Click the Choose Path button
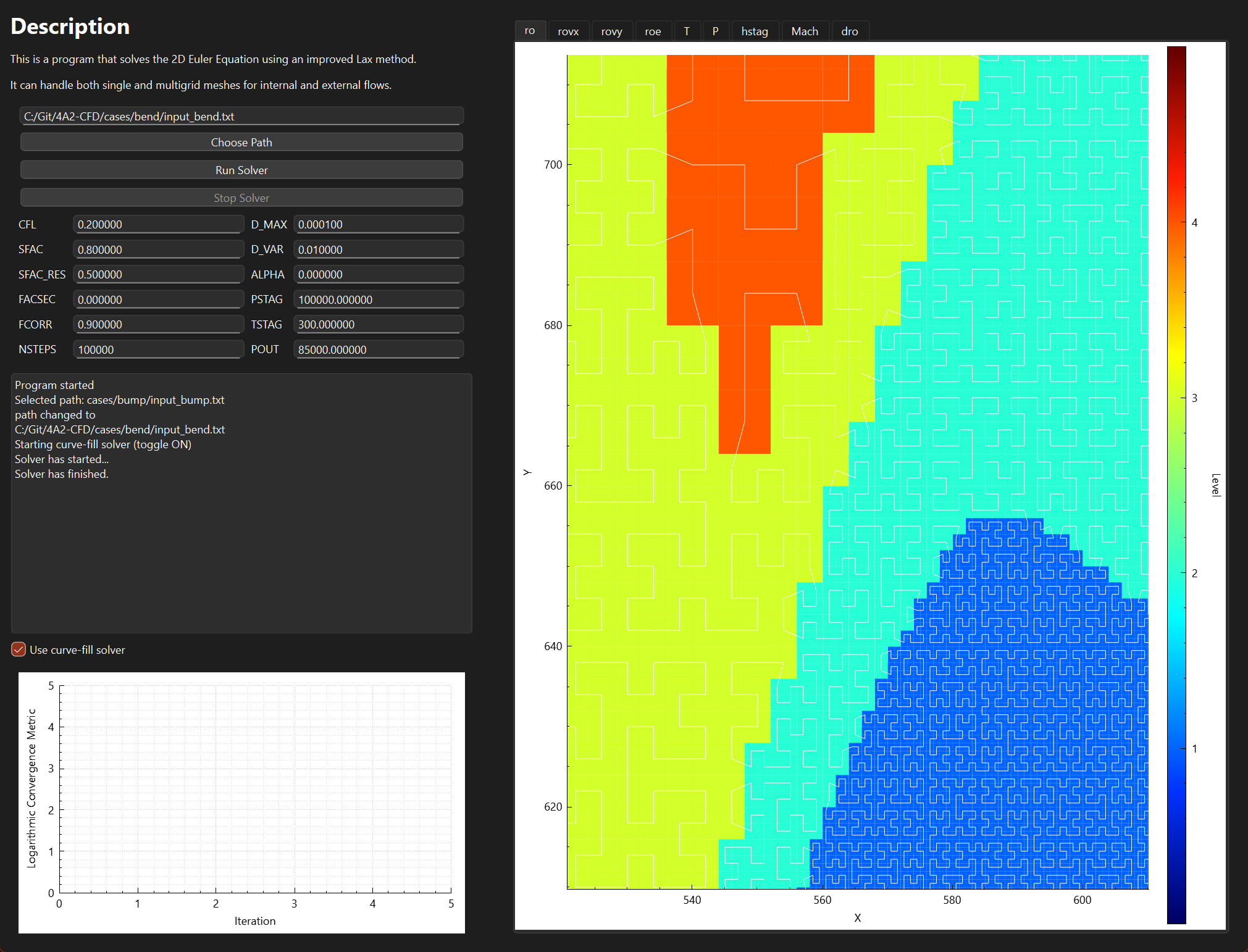1248x952 pixels. [x=241, y=142]
